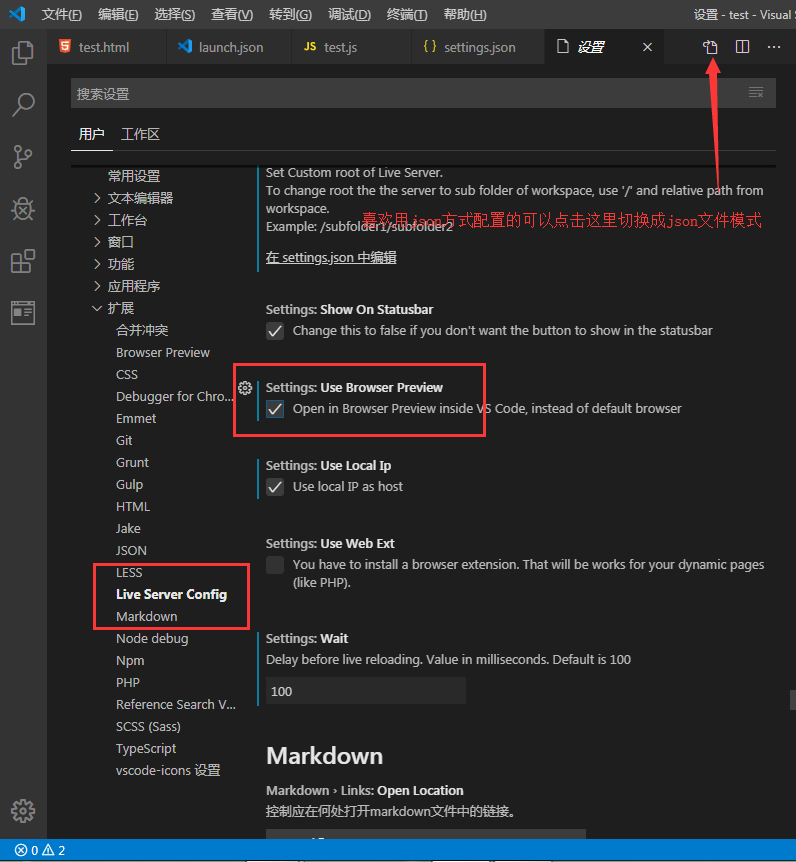This screenshot has width=796, height=862.
Task: Switch to the settings.json editor tab
Action: pos(478,47)
